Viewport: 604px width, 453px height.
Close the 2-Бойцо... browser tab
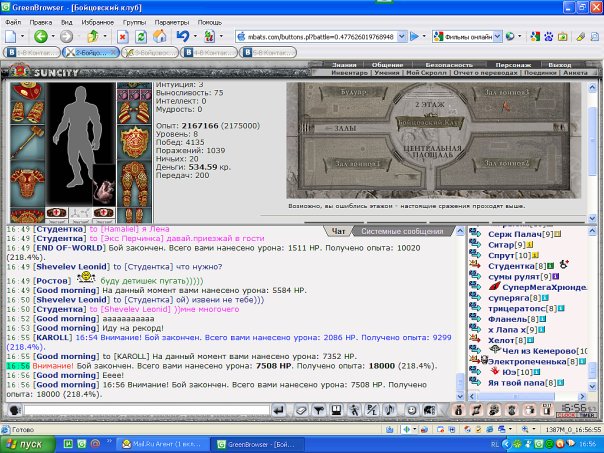coord(114,52)
